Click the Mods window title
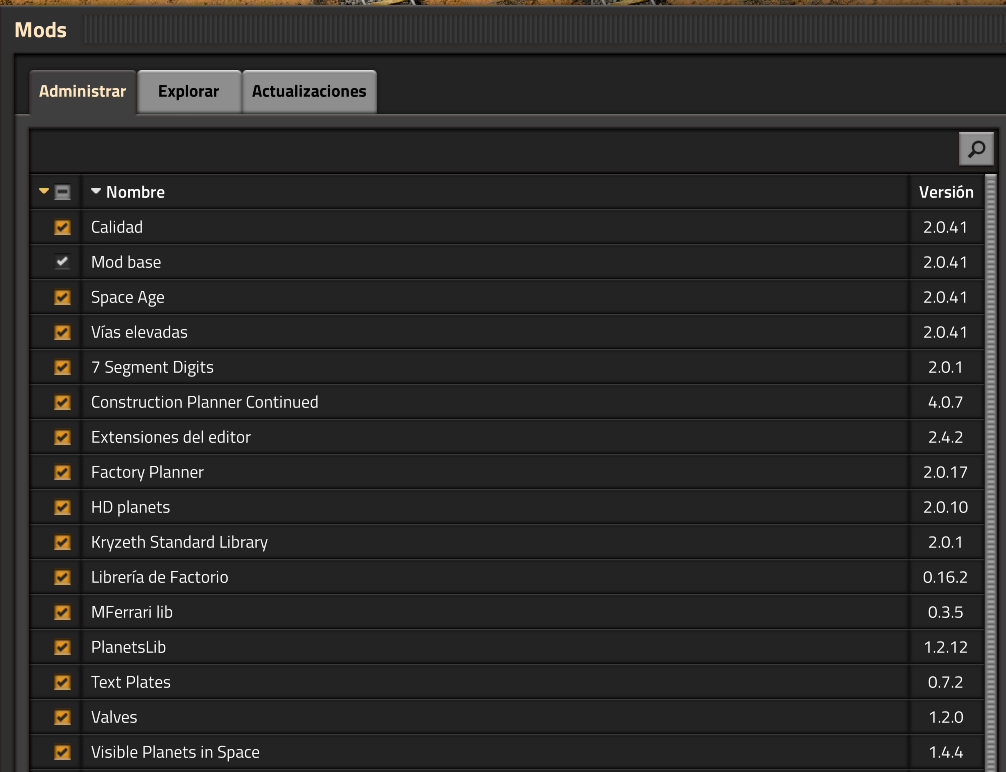 [x=40, y=30]
